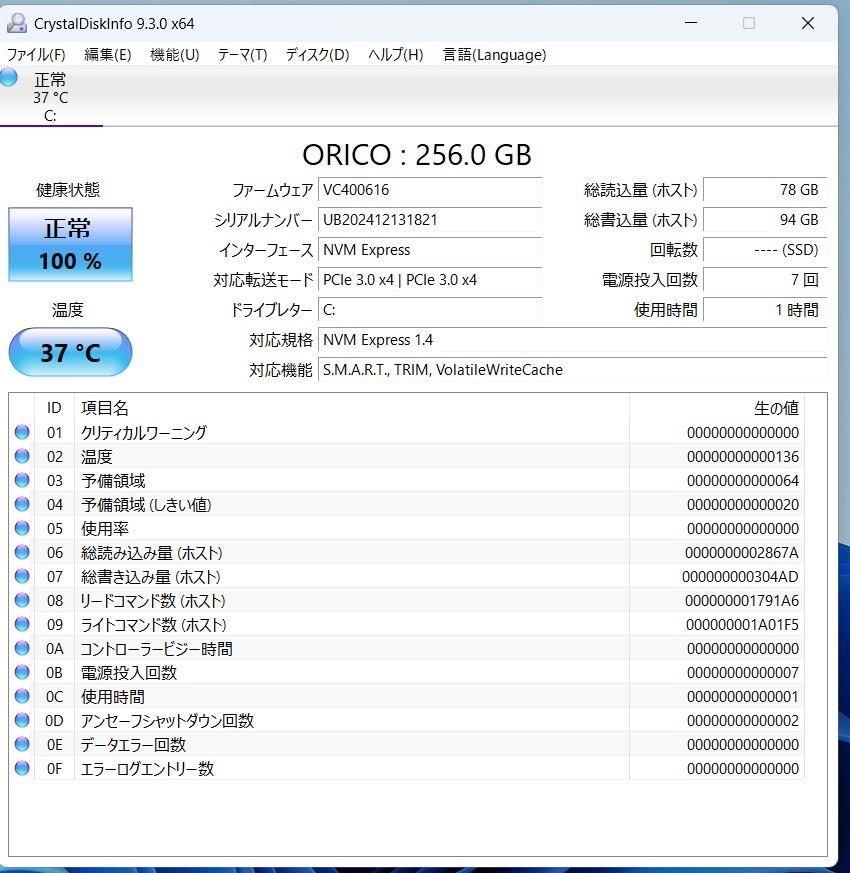Click raw value 00000000000020
850x873 pixels.
(743, 504)
